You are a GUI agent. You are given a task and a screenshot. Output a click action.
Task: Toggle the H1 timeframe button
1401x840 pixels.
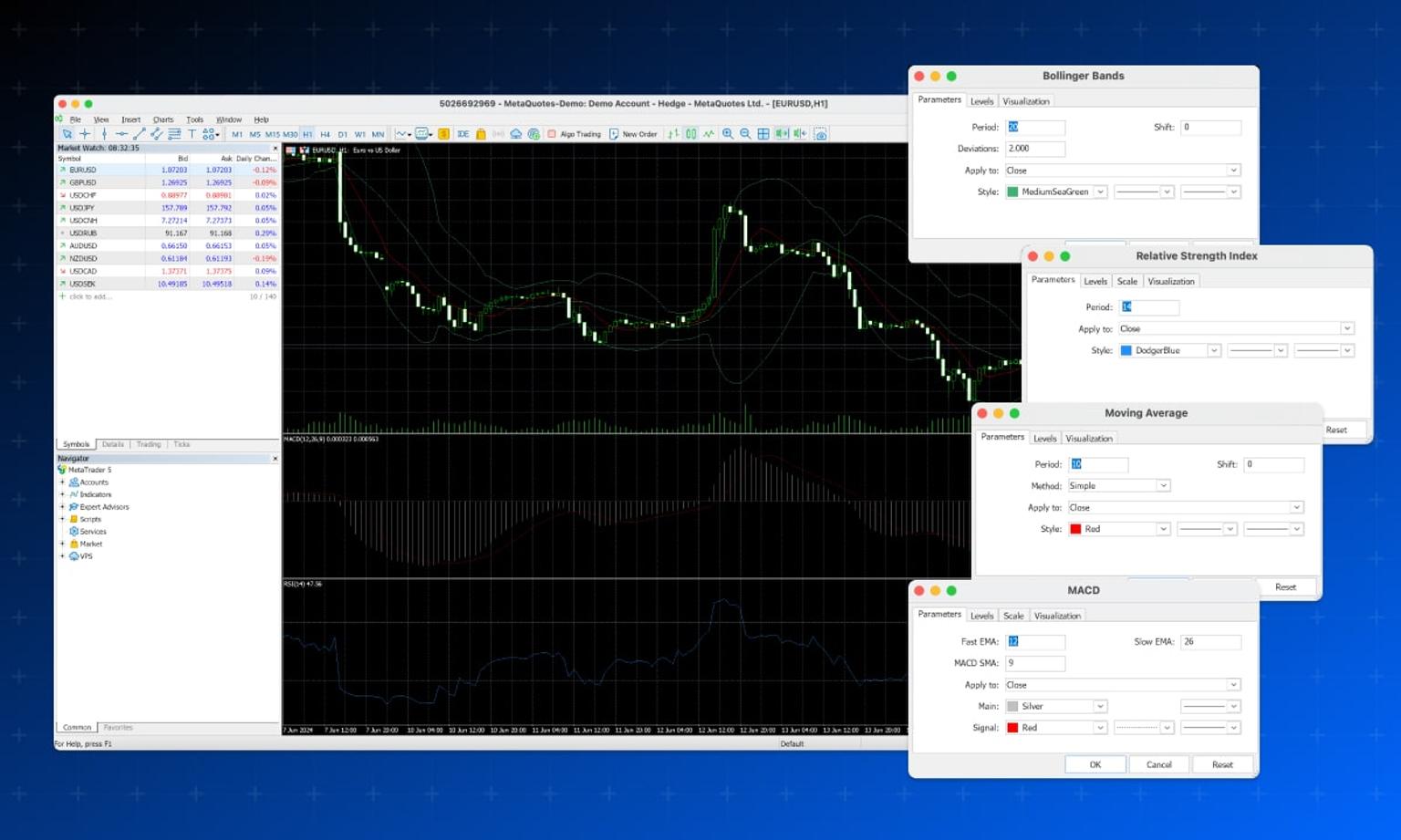coord(307,134)
